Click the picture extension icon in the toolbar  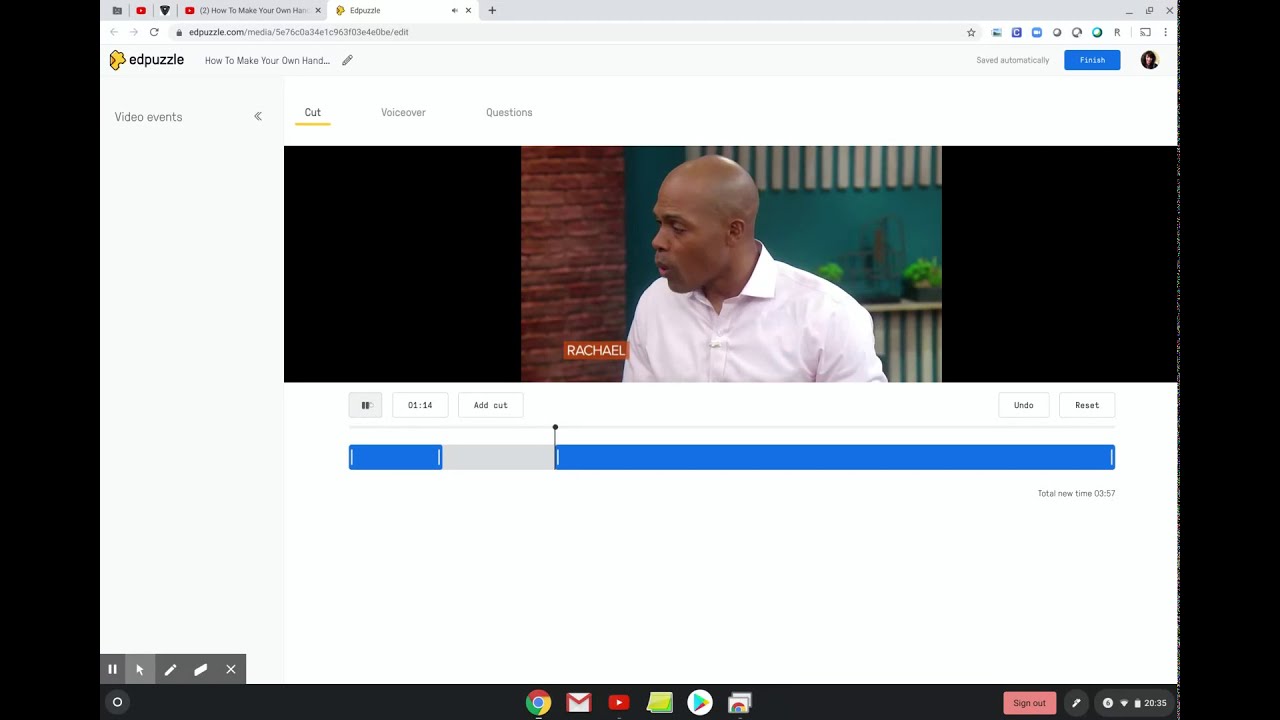coord(996,32)
